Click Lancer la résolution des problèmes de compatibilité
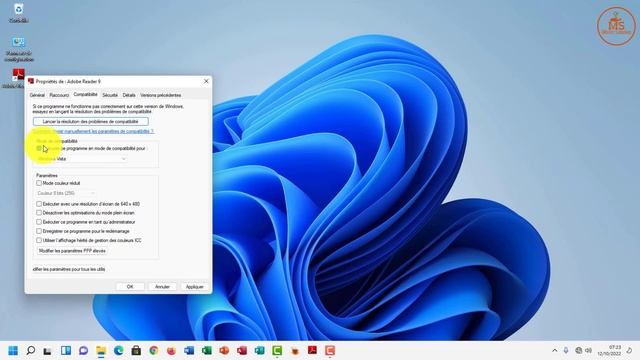Image resolution: width=640 pixels, height=360 pixels. tap(91, 122)
